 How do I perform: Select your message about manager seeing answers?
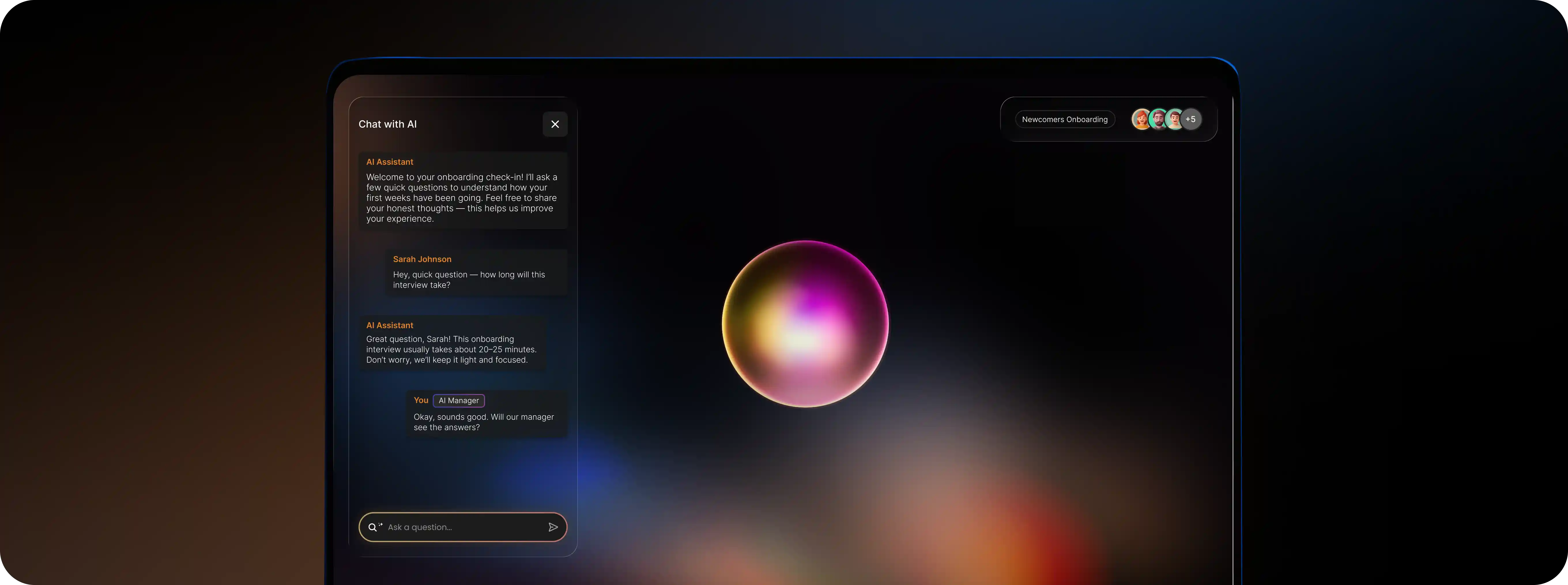point(483,422)
